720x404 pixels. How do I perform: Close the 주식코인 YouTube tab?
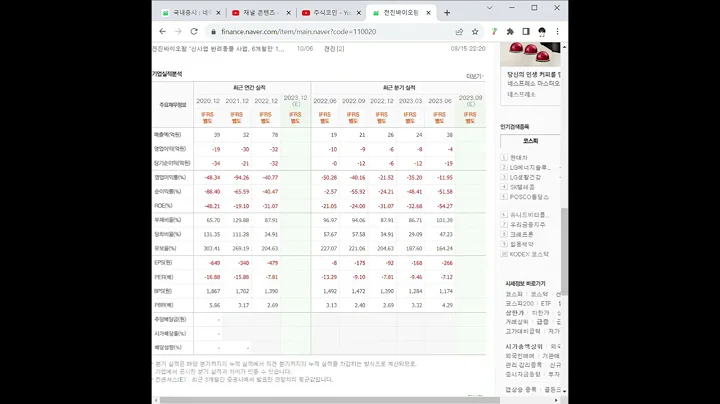pos(359,13)
